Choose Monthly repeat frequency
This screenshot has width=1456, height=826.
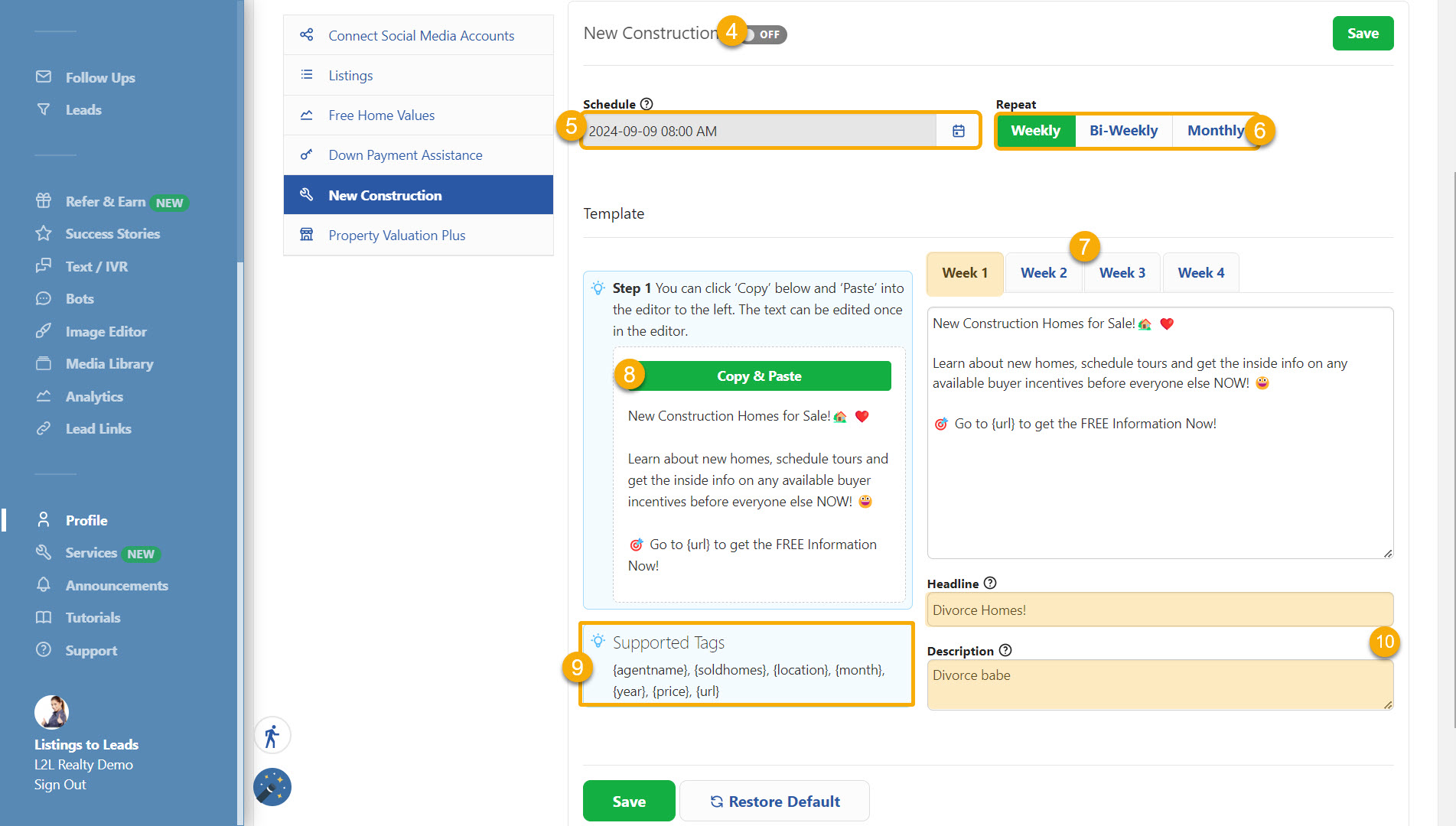[x=1214, y=131]
